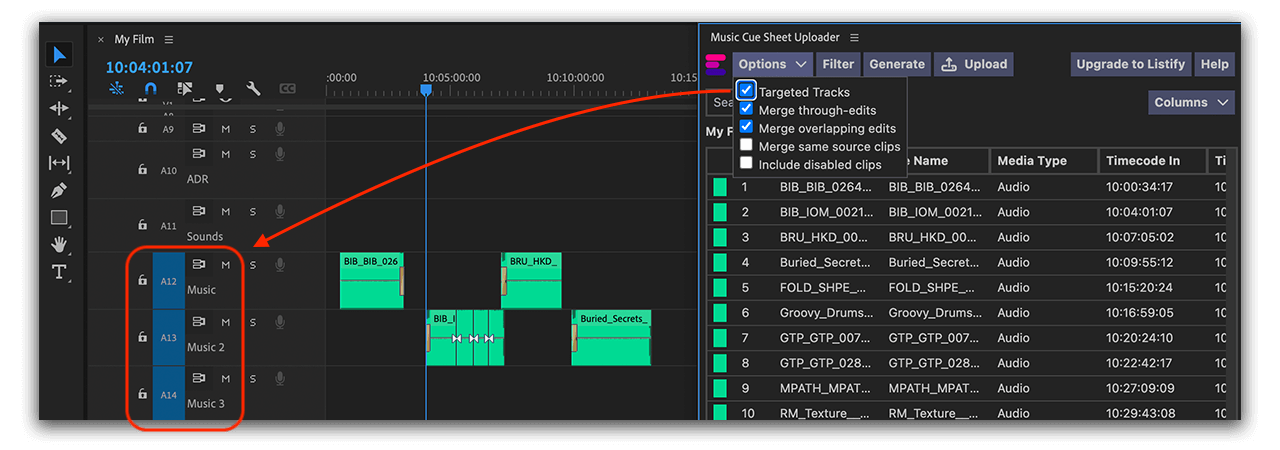Select the Buried_Secrets clip on the timeline
1280x450 pixels.
click(613, 338)
